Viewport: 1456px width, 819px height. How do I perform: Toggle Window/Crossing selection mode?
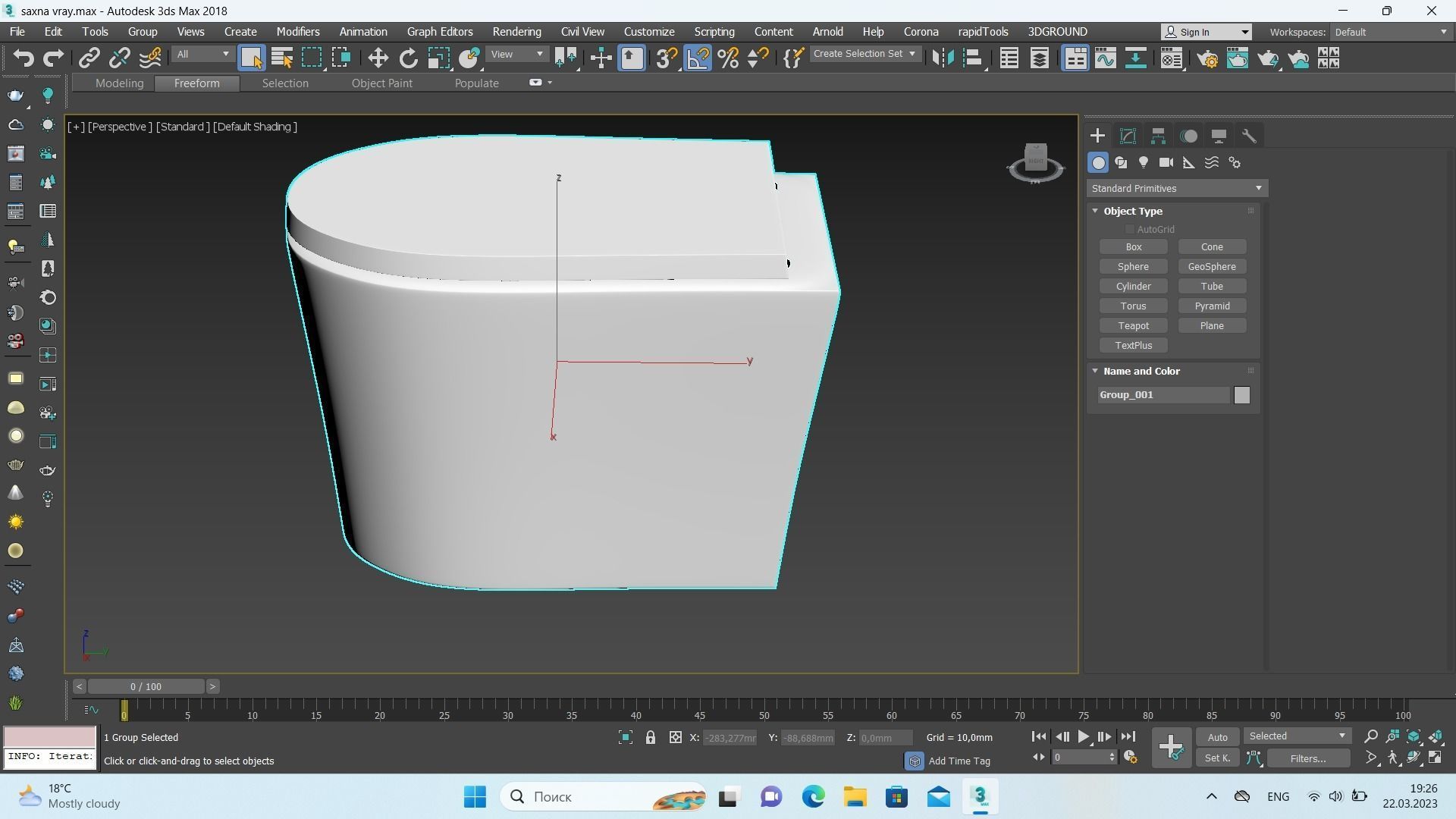tap(341, 58)
